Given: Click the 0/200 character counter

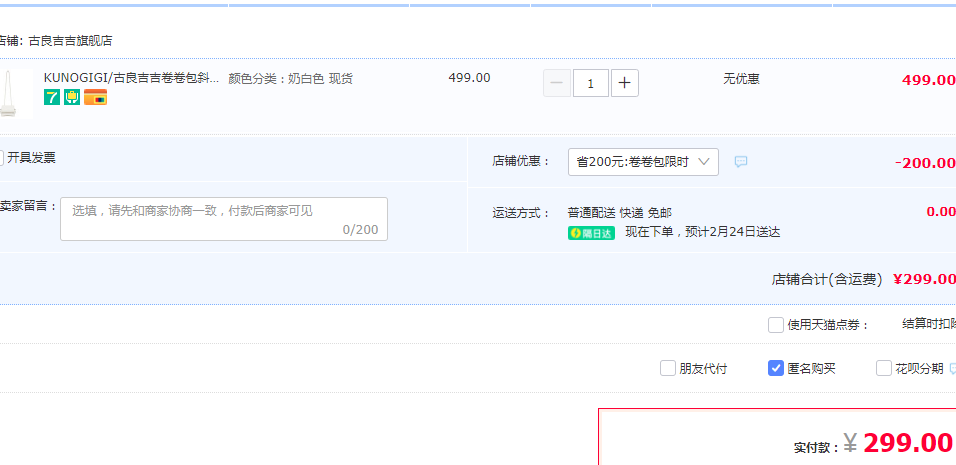Looking at the screenshot, I should tap(360, 230).
